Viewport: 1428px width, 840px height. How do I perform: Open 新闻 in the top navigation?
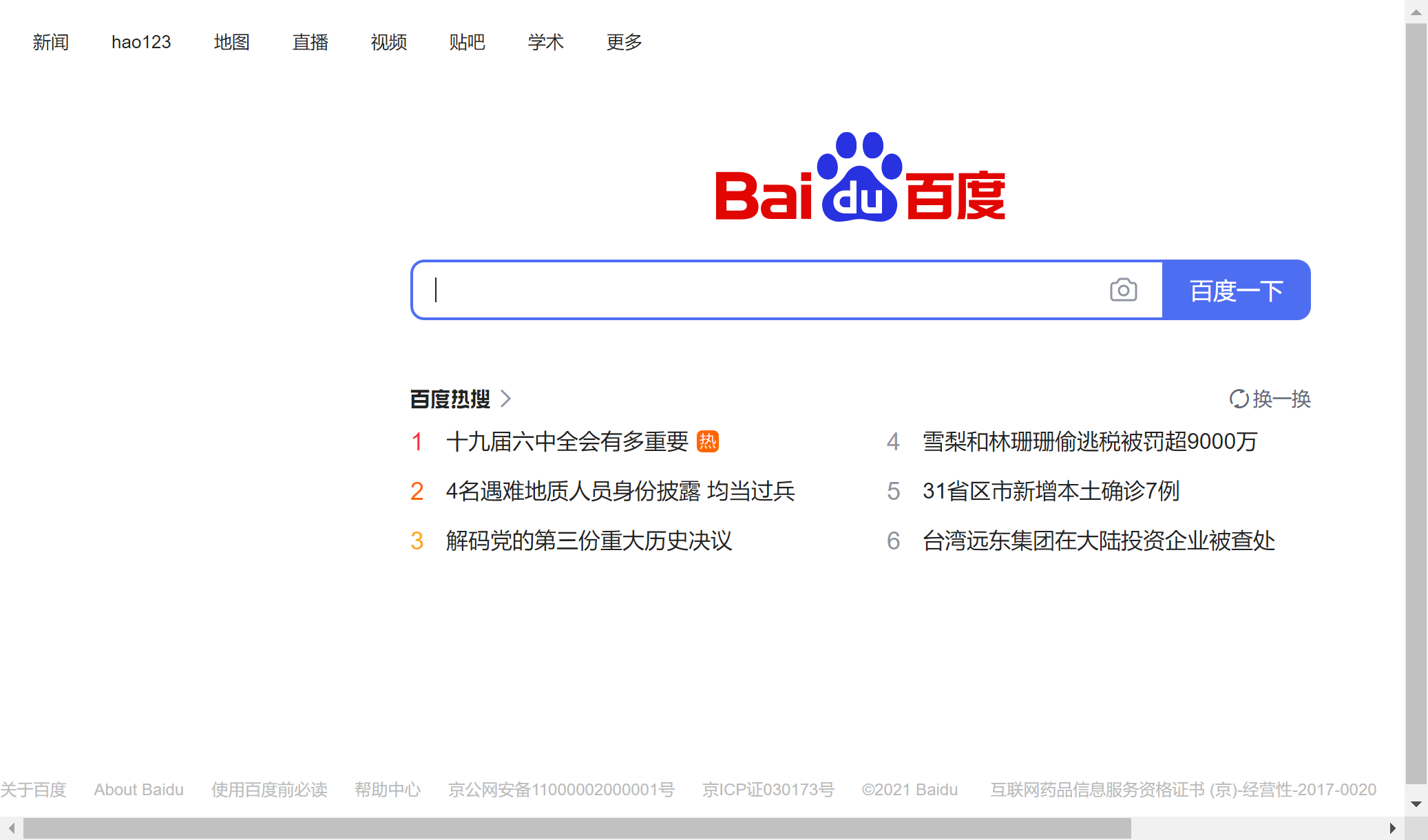(x=50, y=42)
